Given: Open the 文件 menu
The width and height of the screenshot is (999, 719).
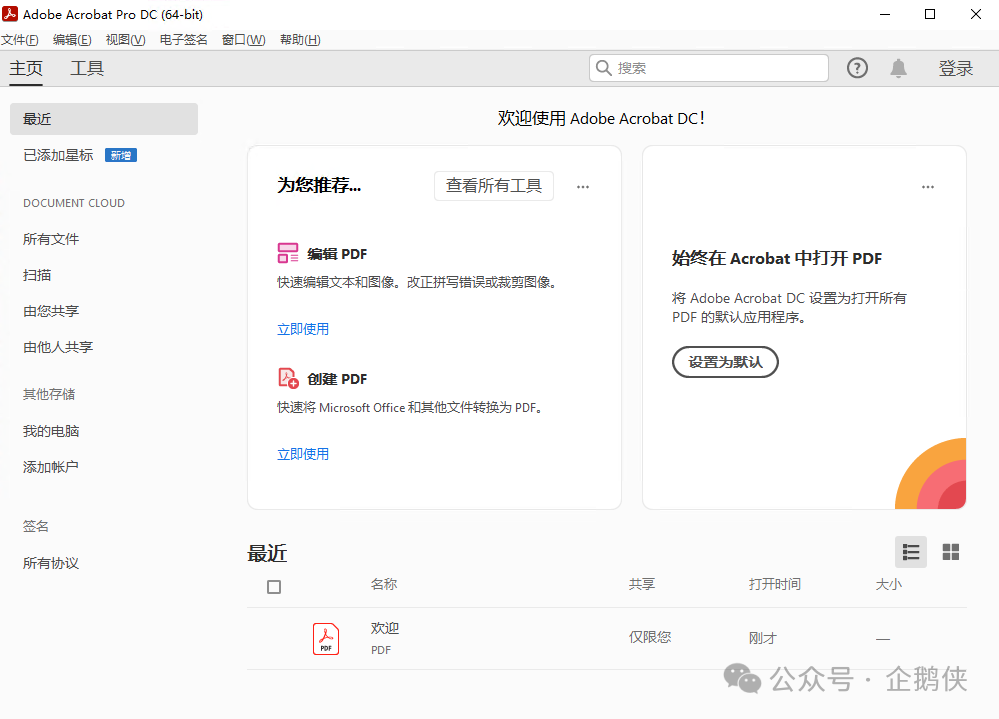Looking at the screenshot, I should click(20, 39).
